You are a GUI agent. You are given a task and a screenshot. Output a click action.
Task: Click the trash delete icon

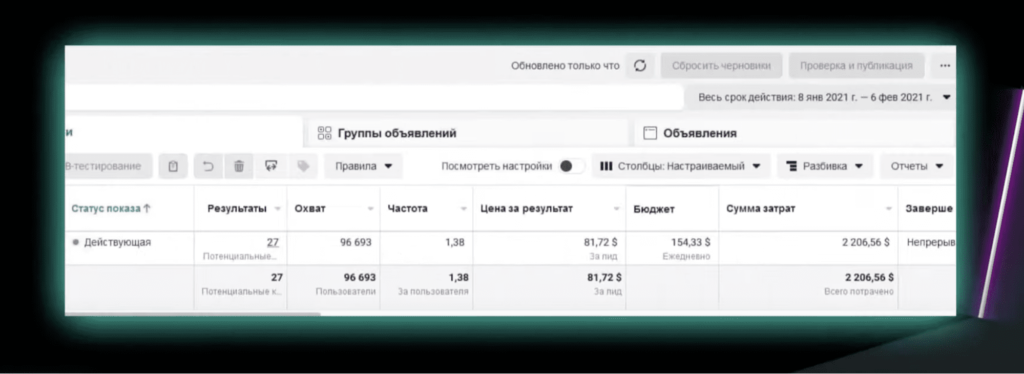click(239, 166)
